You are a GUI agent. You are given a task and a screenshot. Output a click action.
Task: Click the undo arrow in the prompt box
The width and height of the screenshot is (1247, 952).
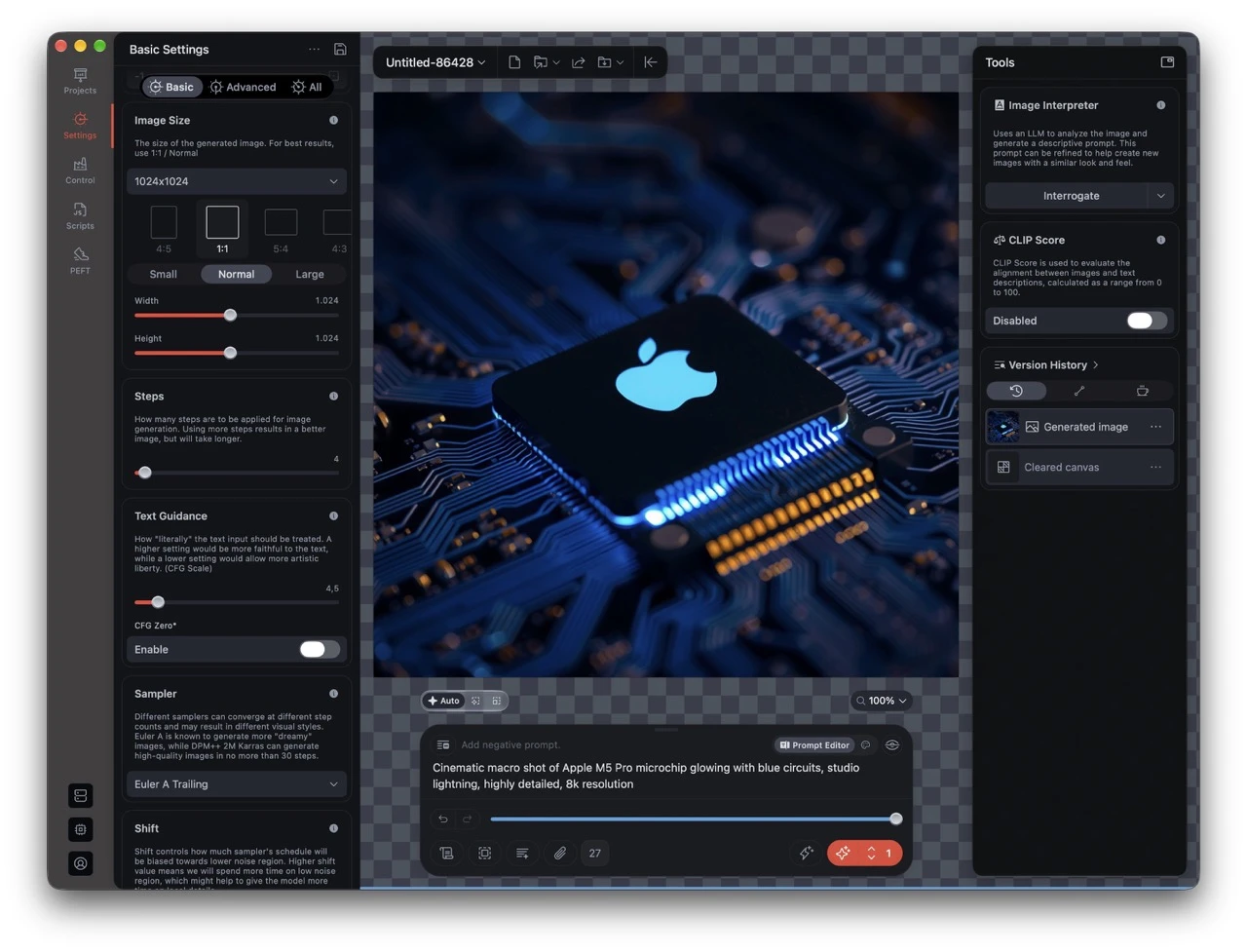(x=443, y=819)
